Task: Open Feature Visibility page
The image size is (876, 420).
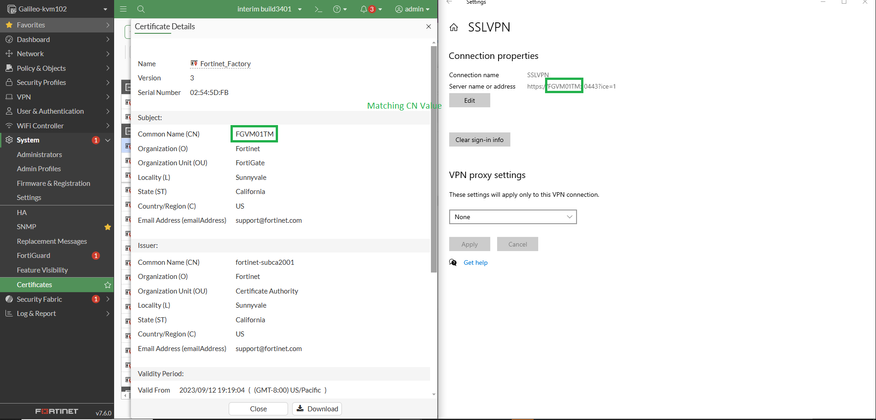Action: (42, 270)
